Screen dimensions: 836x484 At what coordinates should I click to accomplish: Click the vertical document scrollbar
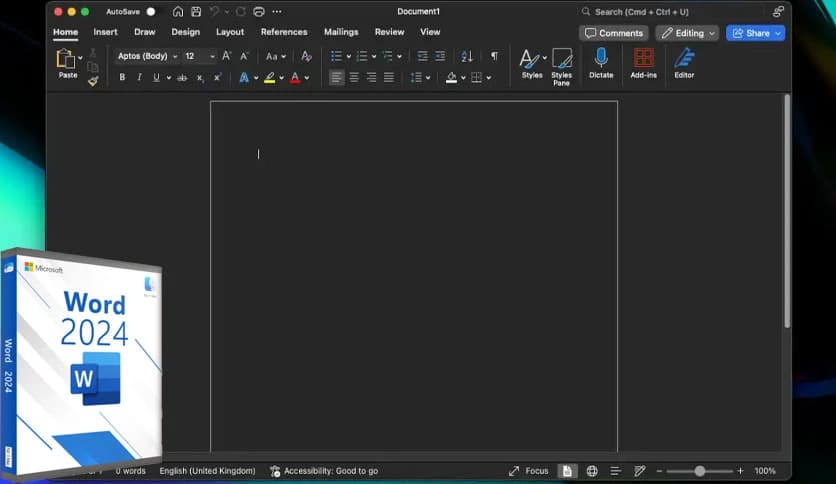coord(787,212)
